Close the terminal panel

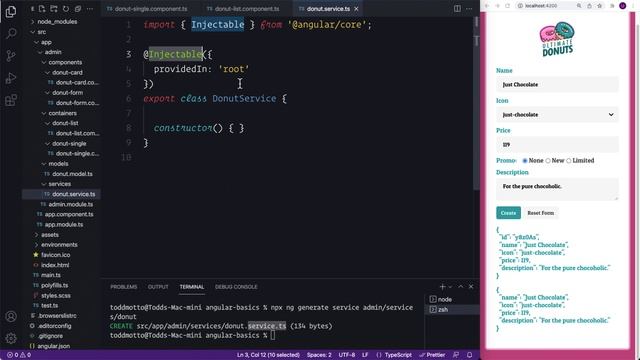[471, 287]
